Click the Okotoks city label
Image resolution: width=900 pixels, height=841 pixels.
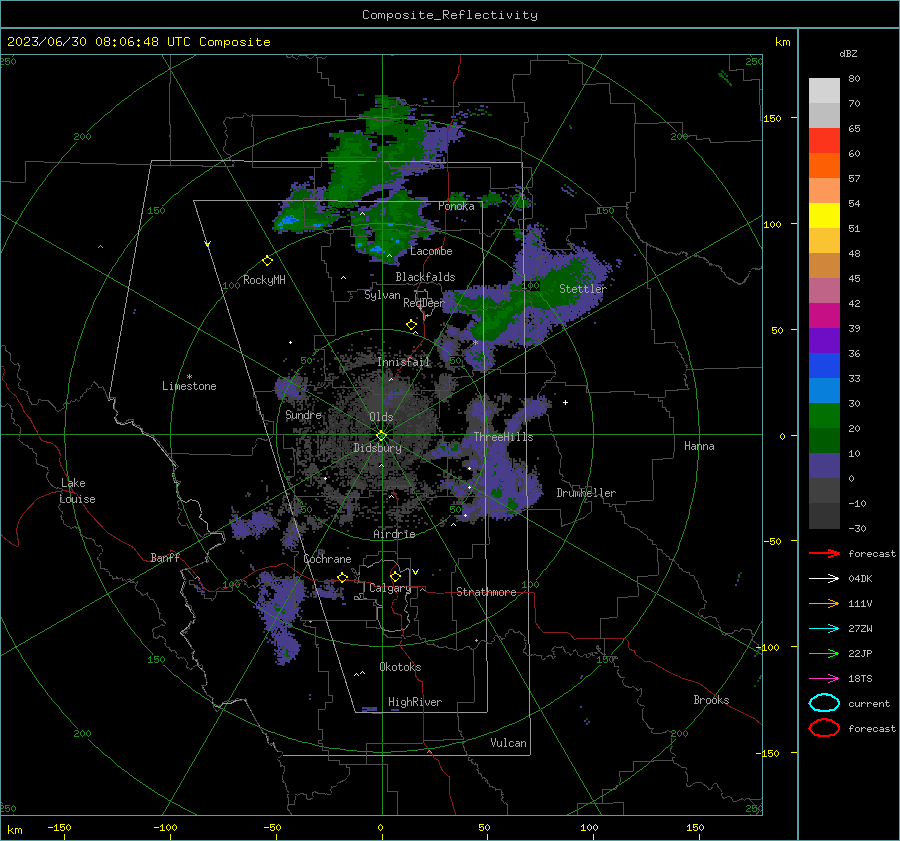click(400, 667)
